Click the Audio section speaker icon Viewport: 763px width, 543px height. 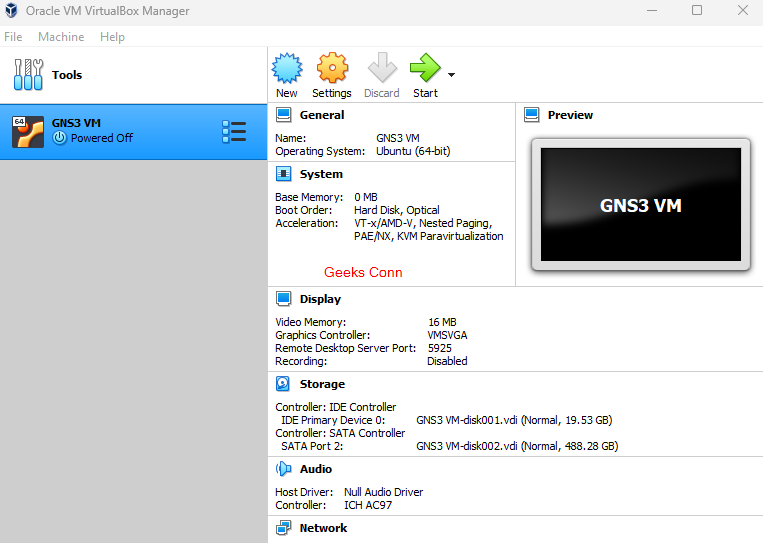click(x=284, y=469)
